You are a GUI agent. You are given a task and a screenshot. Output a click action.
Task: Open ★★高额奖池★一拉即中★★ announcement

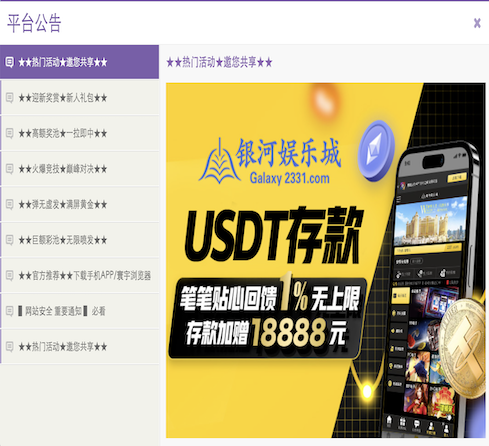point(79,133)
